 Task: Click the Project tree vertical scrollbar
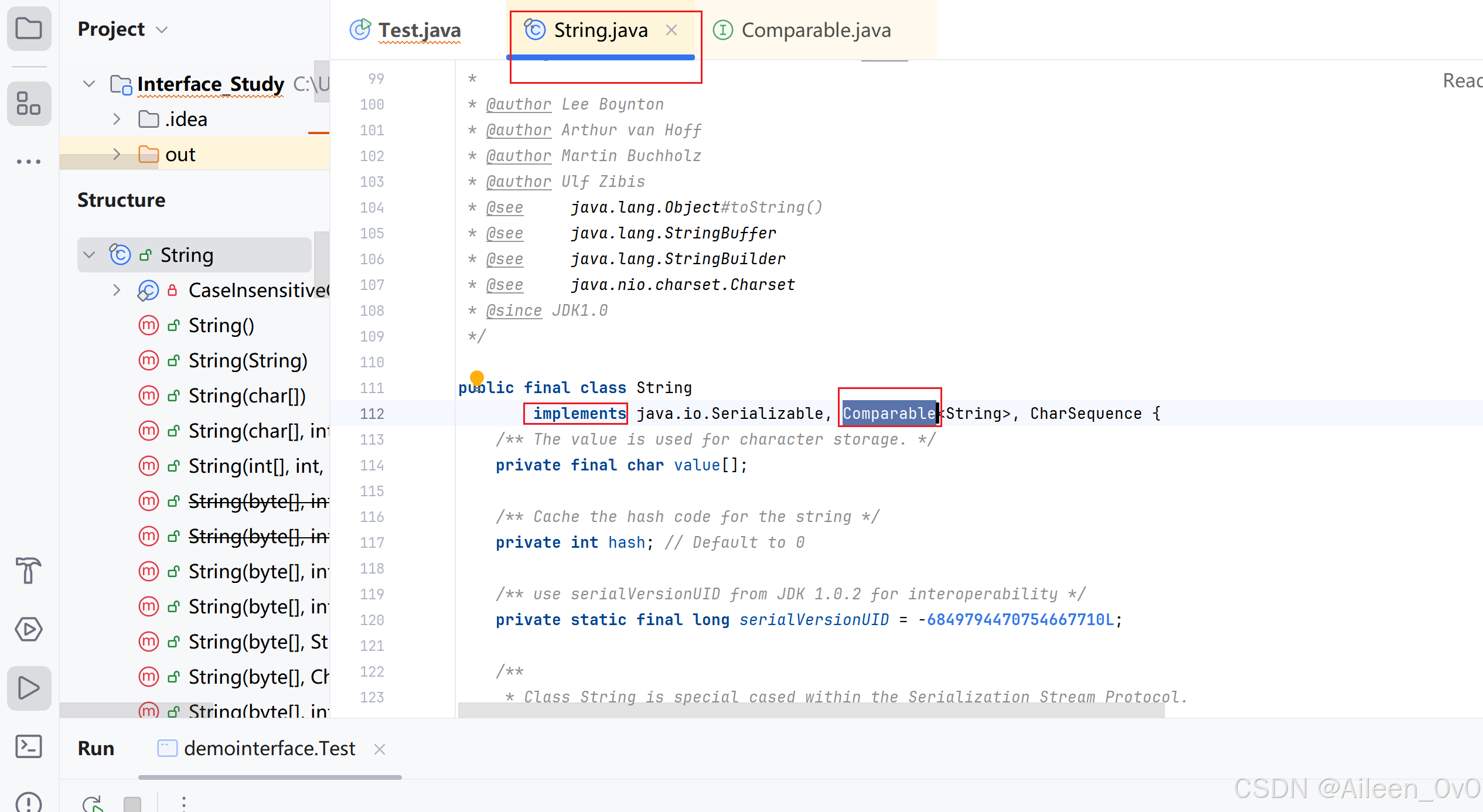(x=321, y=81)
